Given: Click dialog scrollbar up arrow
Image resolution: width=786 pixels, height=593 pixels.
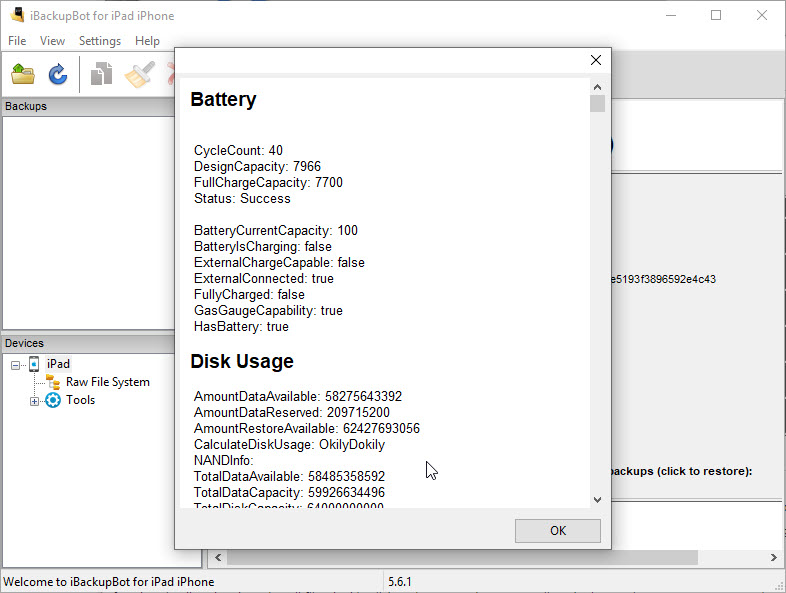Looking at the screenshot, I should (597, 87).
